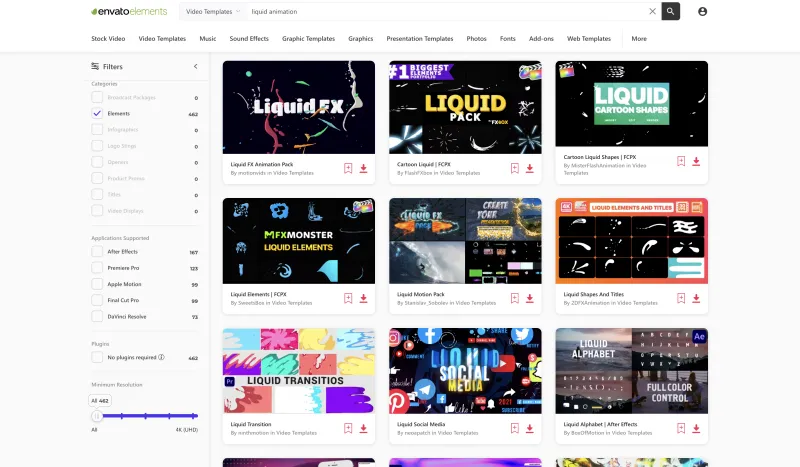Open the Video Templates search dropdown
This screenshot has width=800, height=467.
(x=213, y=11)
